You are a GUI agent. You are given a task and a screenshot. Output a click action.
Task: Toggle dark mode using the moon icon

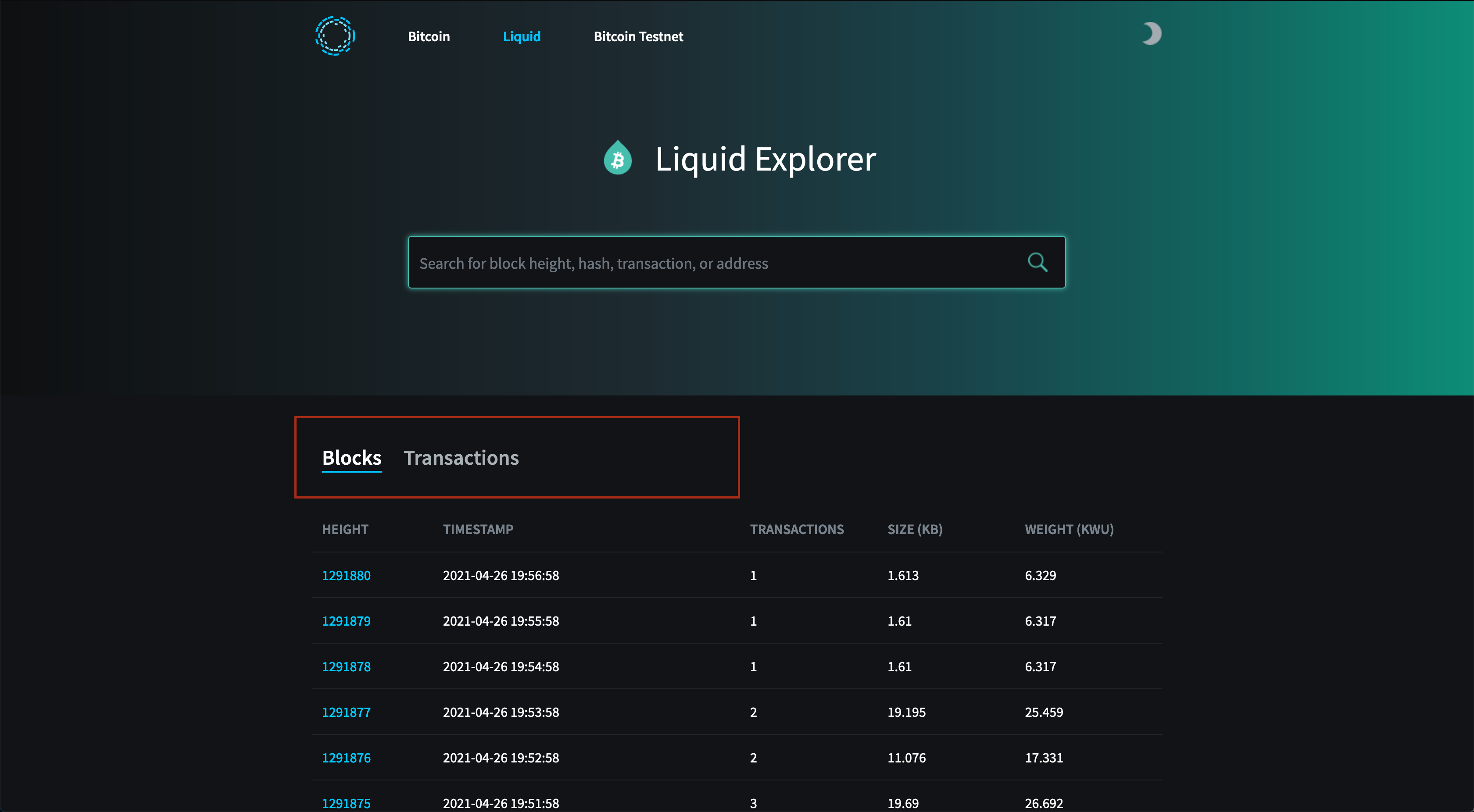[x=1150, y=33]
